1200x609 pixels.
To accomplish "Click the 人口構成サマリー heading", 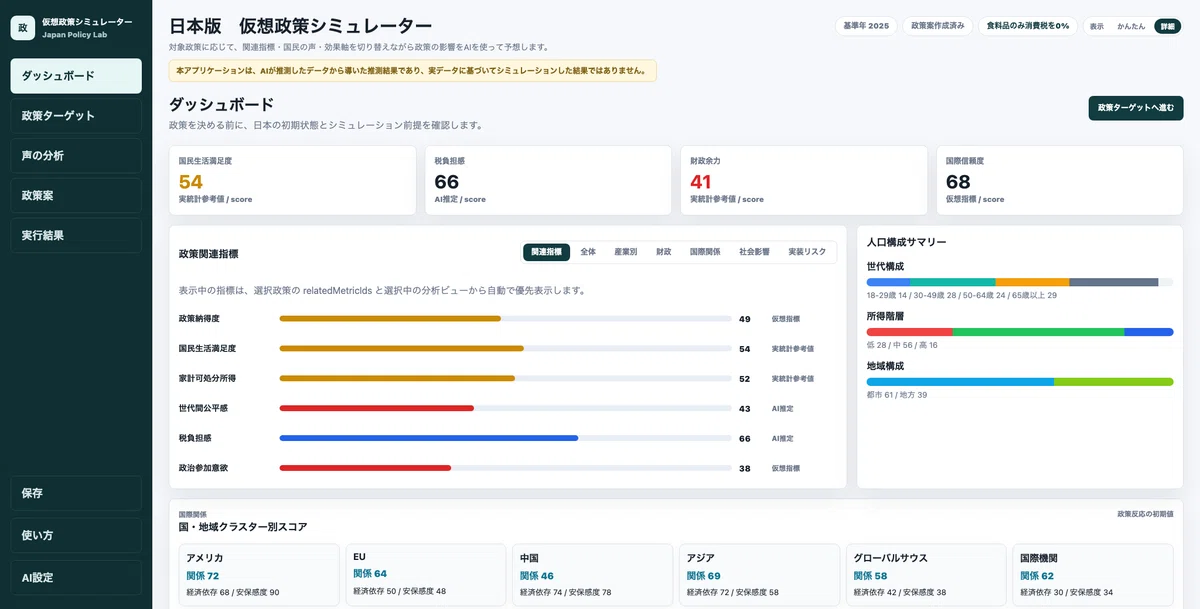I will click(x=907, y=242).
